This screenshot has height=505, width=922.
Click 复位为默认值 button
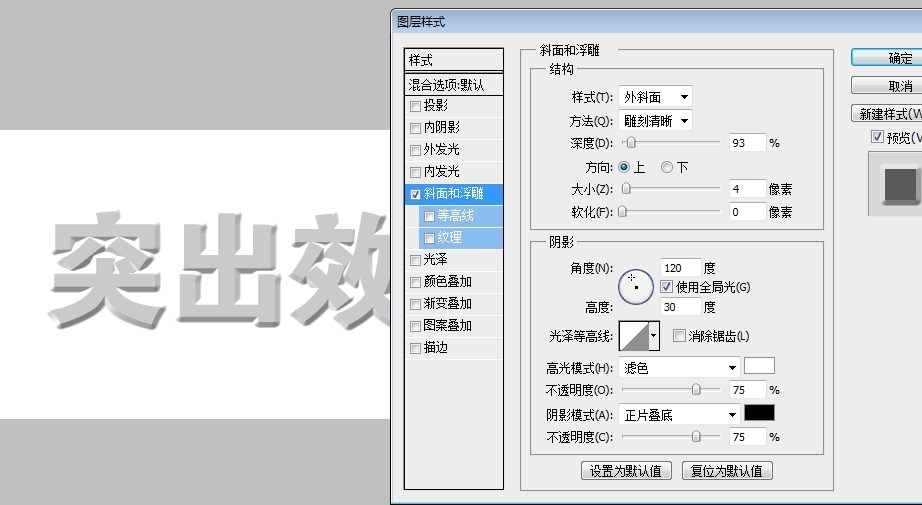[727, 471]
